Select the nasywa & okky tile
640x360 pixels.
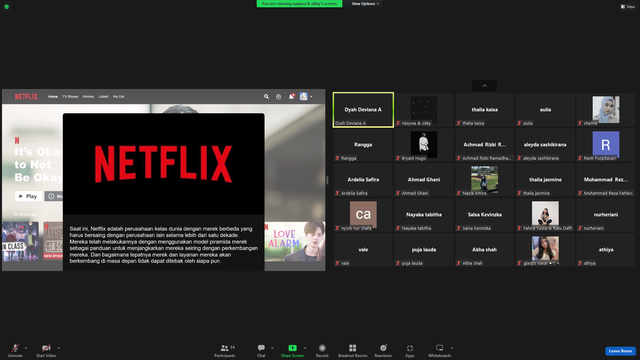[x=424, y=110]
